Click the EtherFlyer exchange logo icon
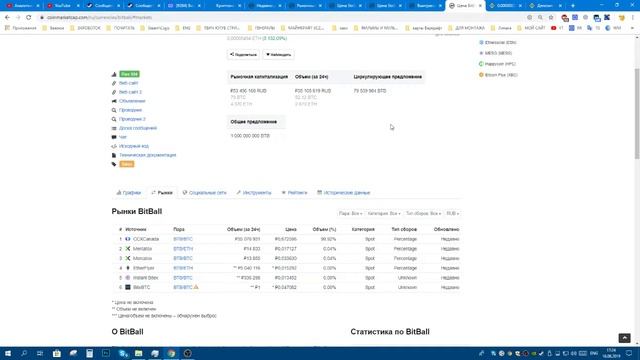640x360 pixels. [128, 268]
